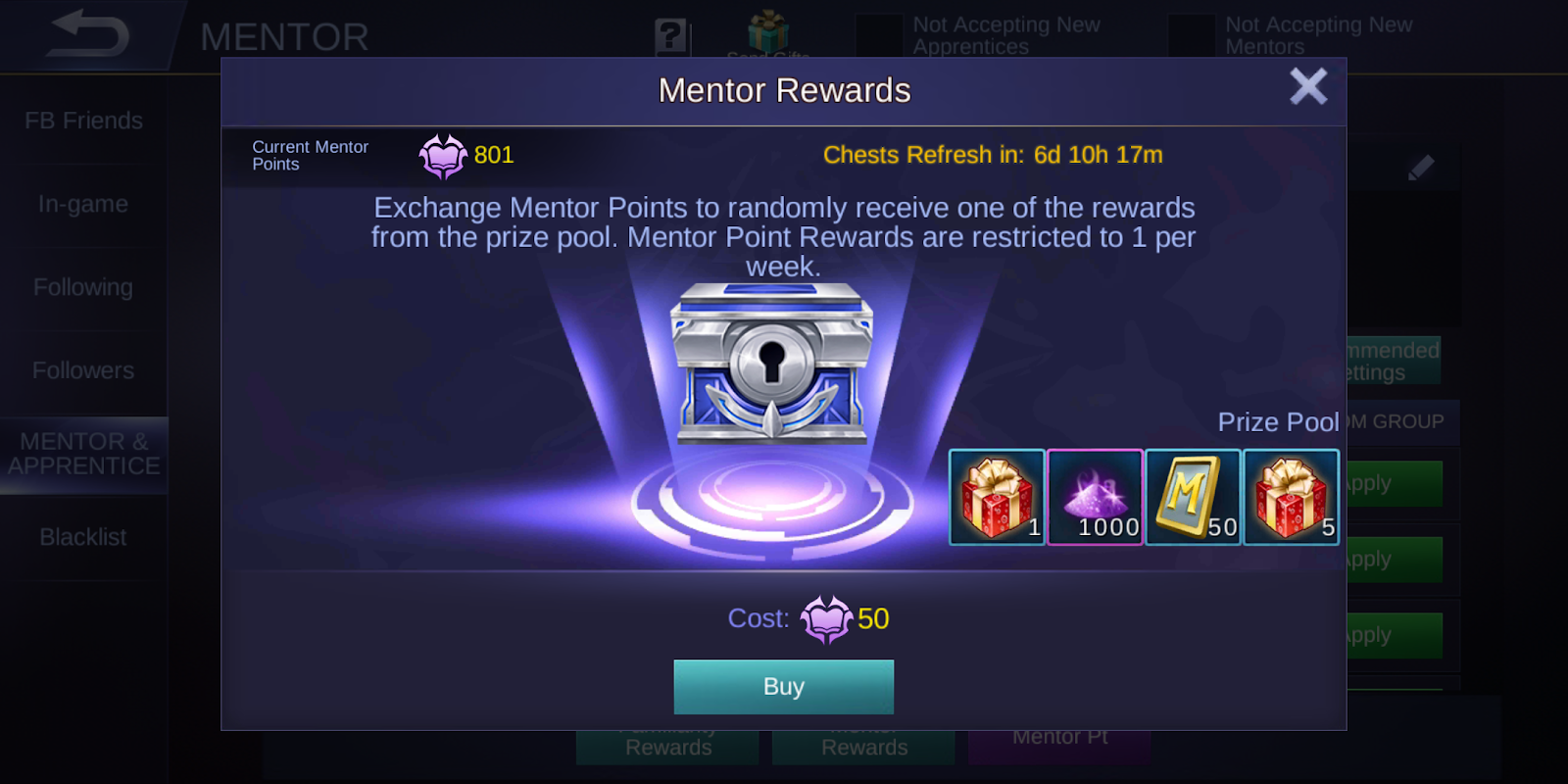Image resolution: width=1568 pixels, height=784 pixels.
Task: Tap the purple magic dust prize 1000
Action: tap(1096, 497)
